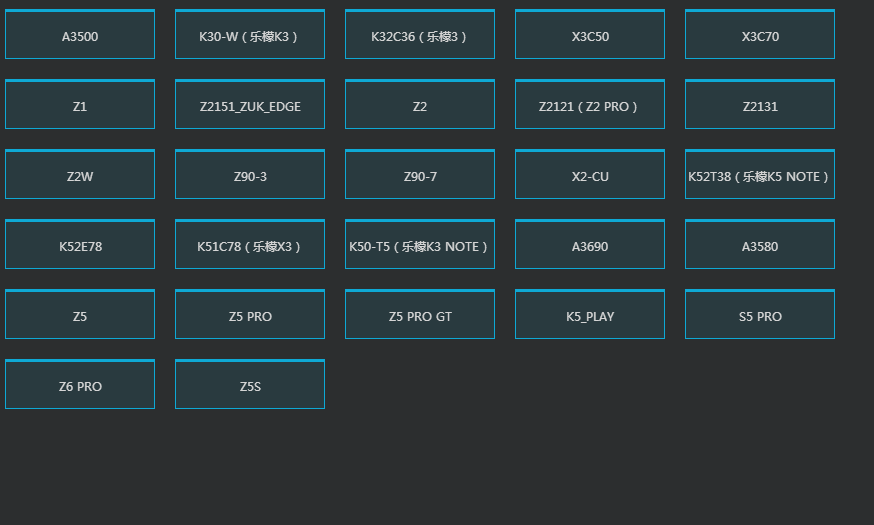Select Z2121 (Z2 PRO) device
The height and width of the screenshot is (525, 874).
590,105
